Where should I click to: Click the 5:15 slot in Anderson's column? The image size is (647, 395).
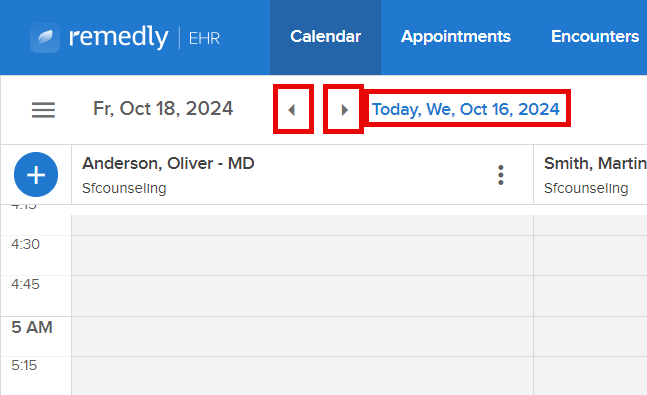pos(302,376)
